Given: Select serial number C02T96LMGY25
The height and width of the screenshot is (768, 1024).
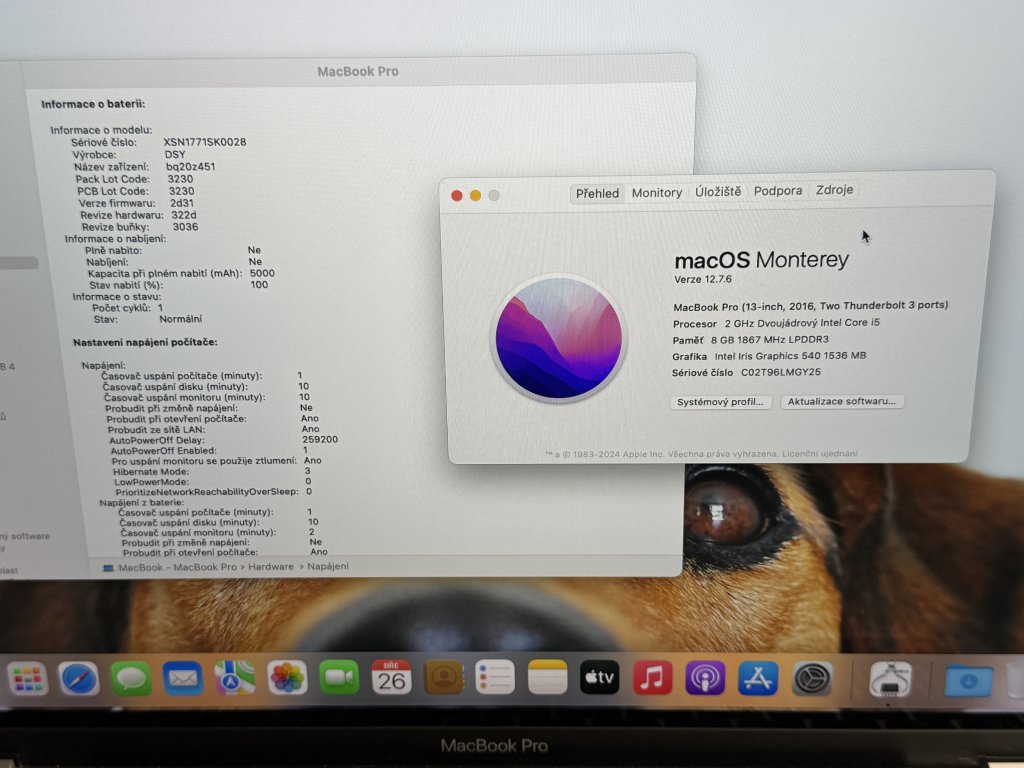Looking at the screenshot, I should point(780,372).
